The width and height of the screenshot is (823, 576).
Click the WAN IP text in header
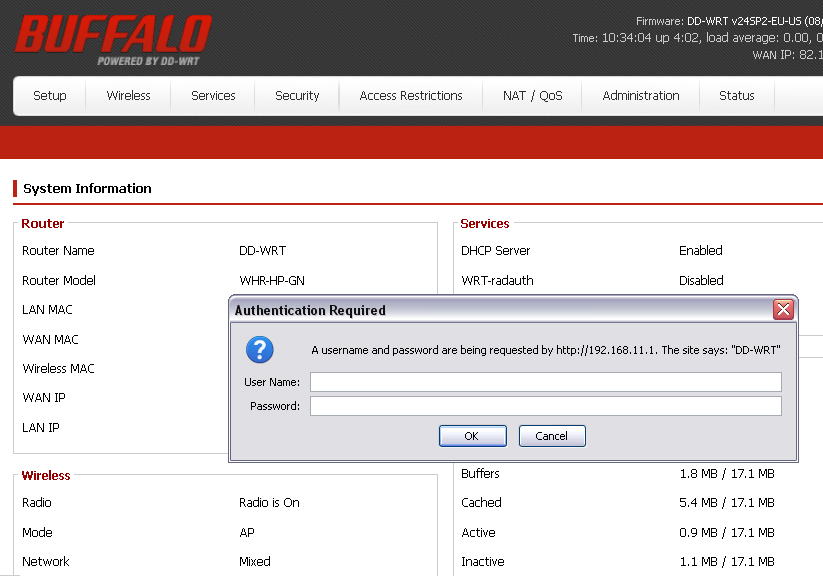787,55
